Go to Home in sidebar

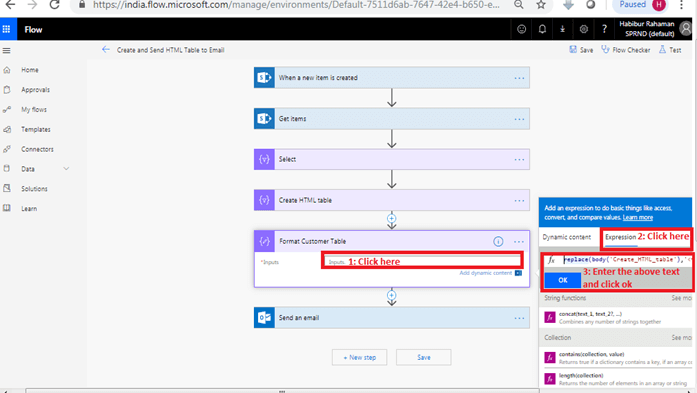coord(30,70)
